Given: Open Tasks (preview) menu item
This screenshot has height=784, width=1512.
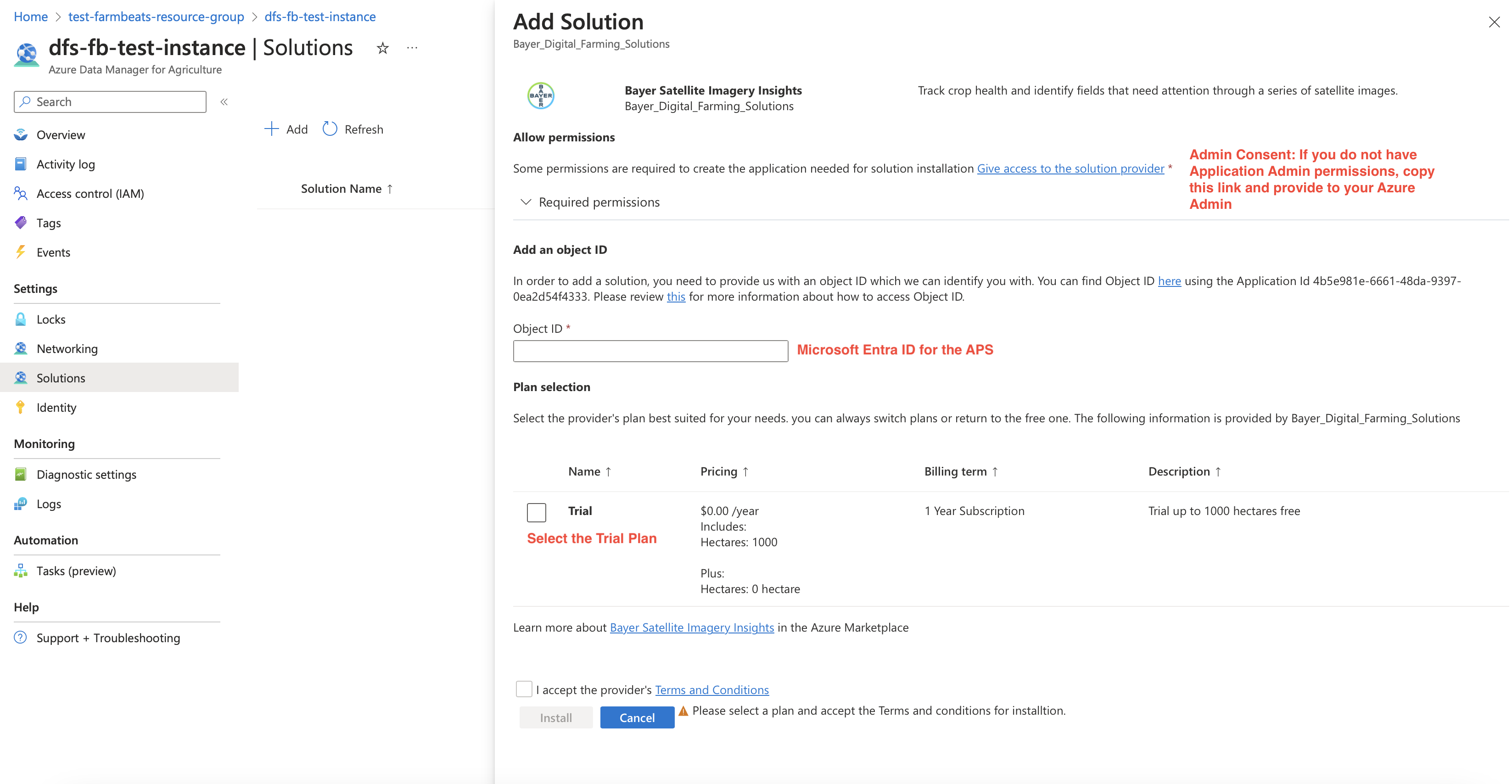Looking at the screenshot, I should 119,571.
